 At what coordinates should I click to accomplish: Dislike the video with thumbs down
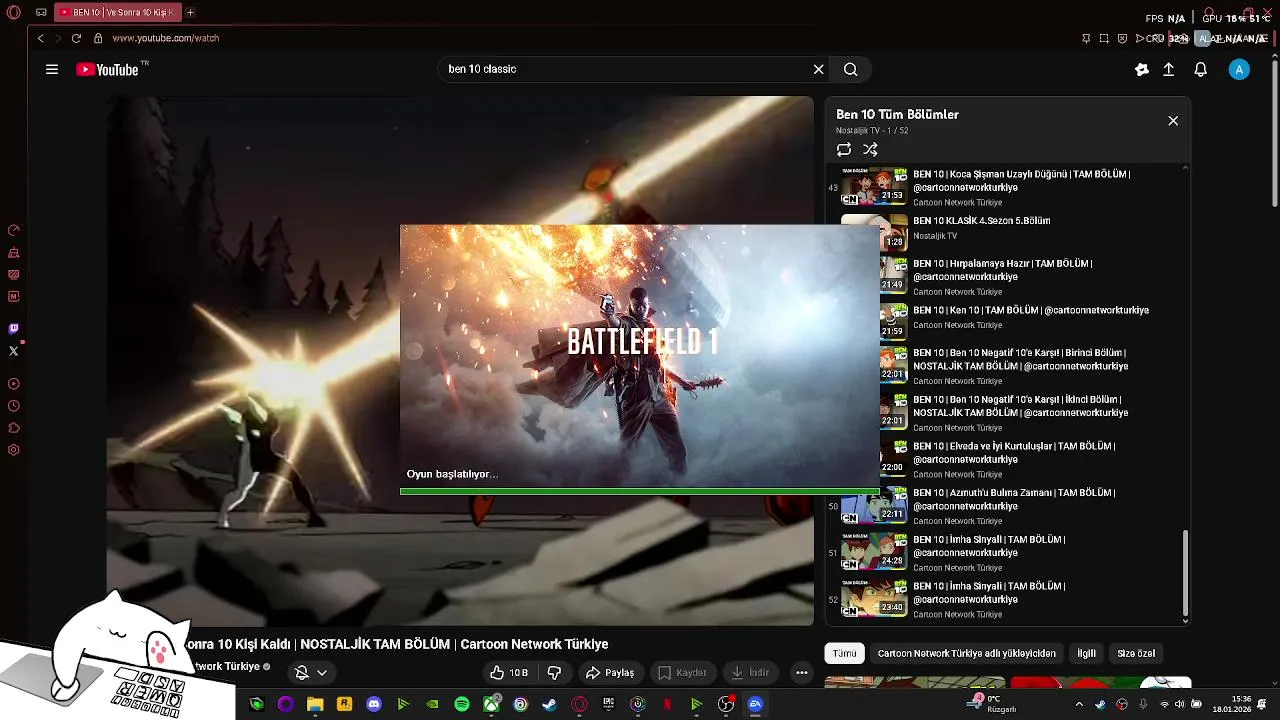(554, 673)
